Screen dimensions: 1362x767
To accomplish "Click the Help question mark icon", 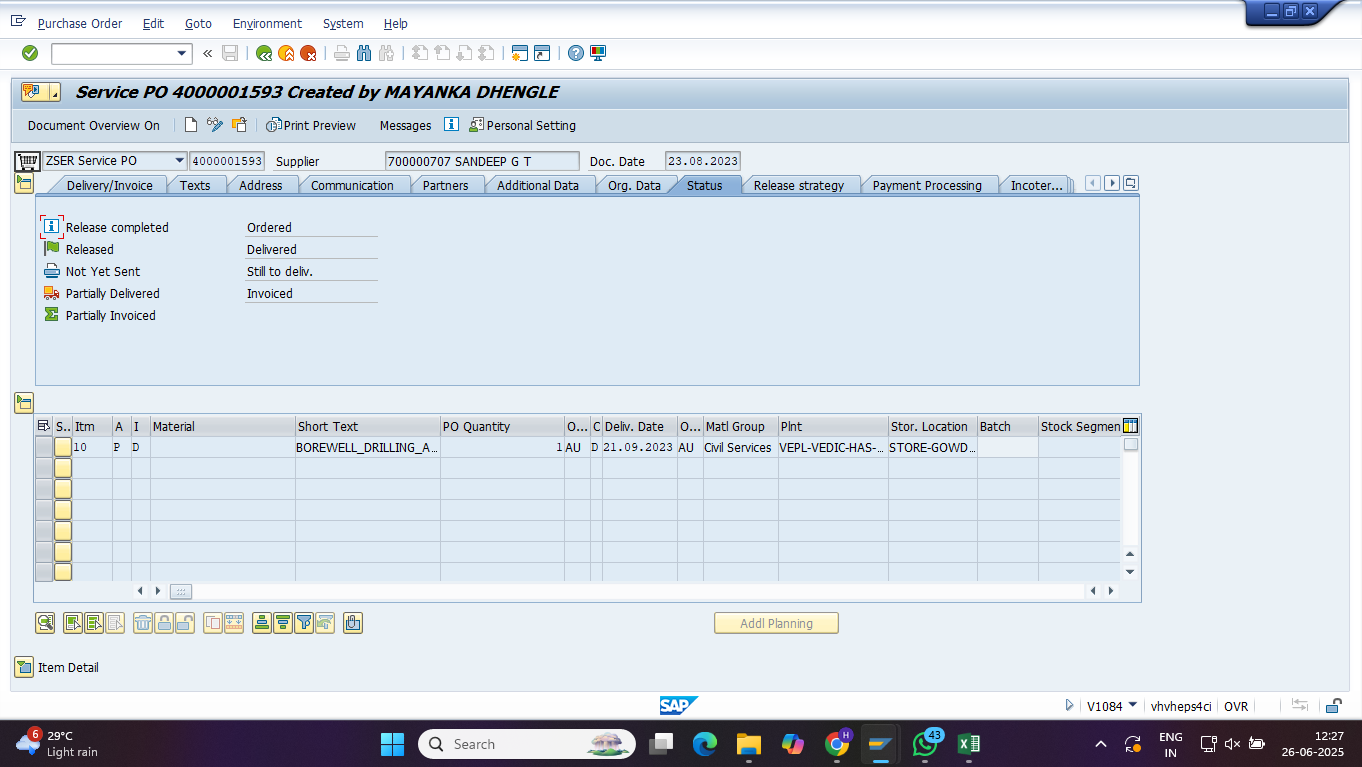I will coord(576,53).
